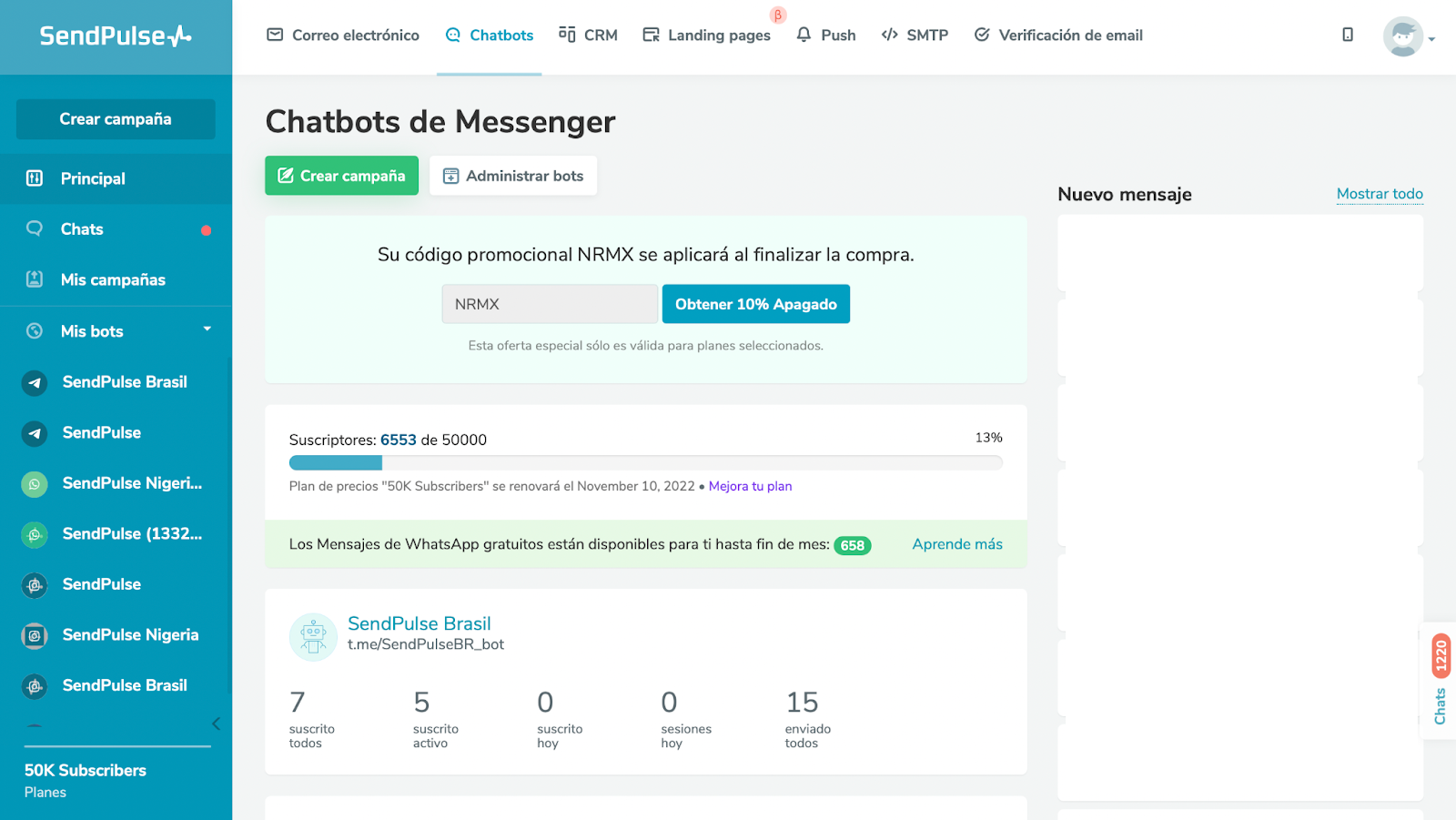Select the Principal sidebar icon
Screen dimensions: 1456x820
(34, 178)
